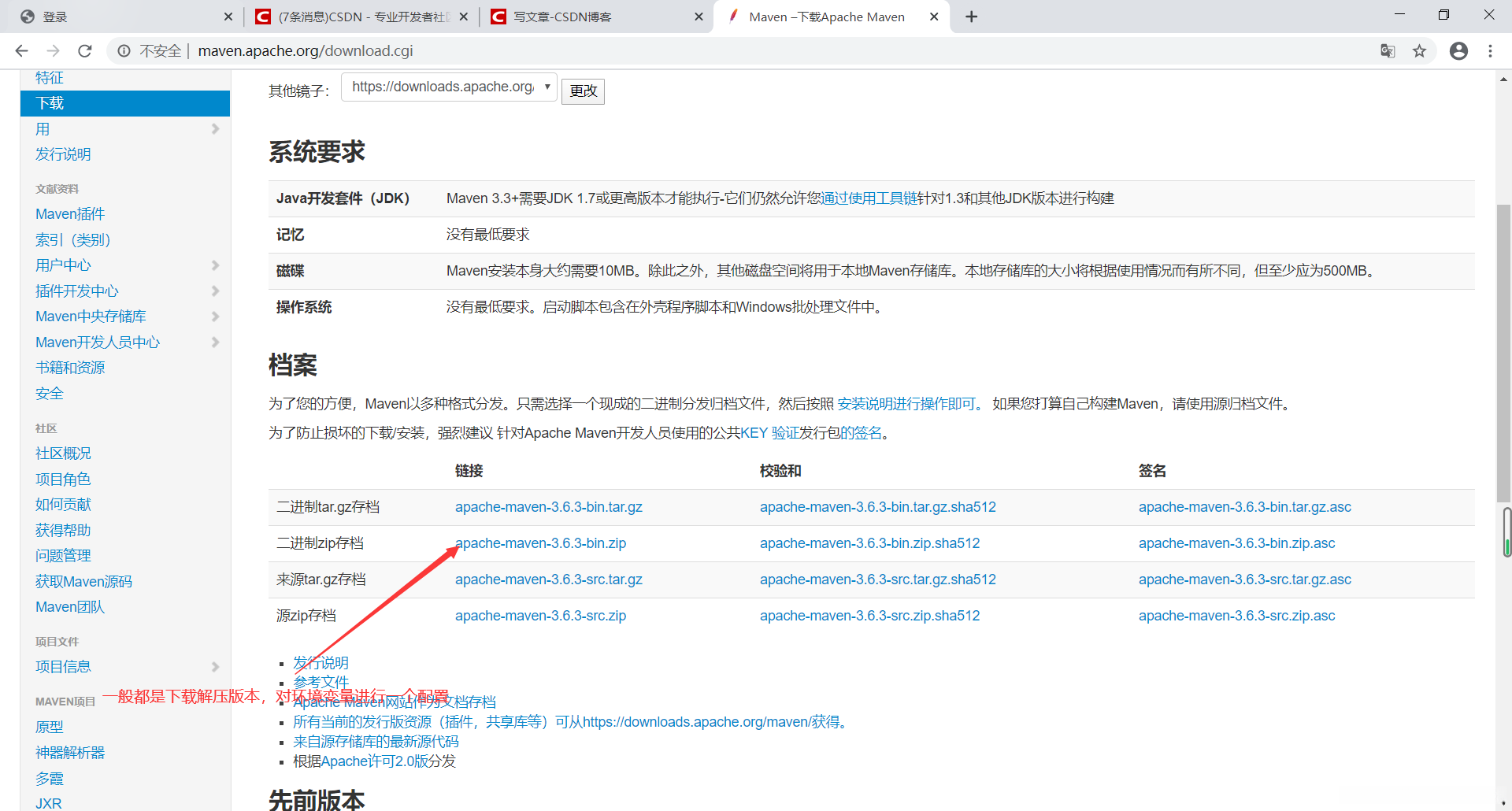Open the 多霞 sidebar link
Screen dimensions: 1512x811
point(50,779)
